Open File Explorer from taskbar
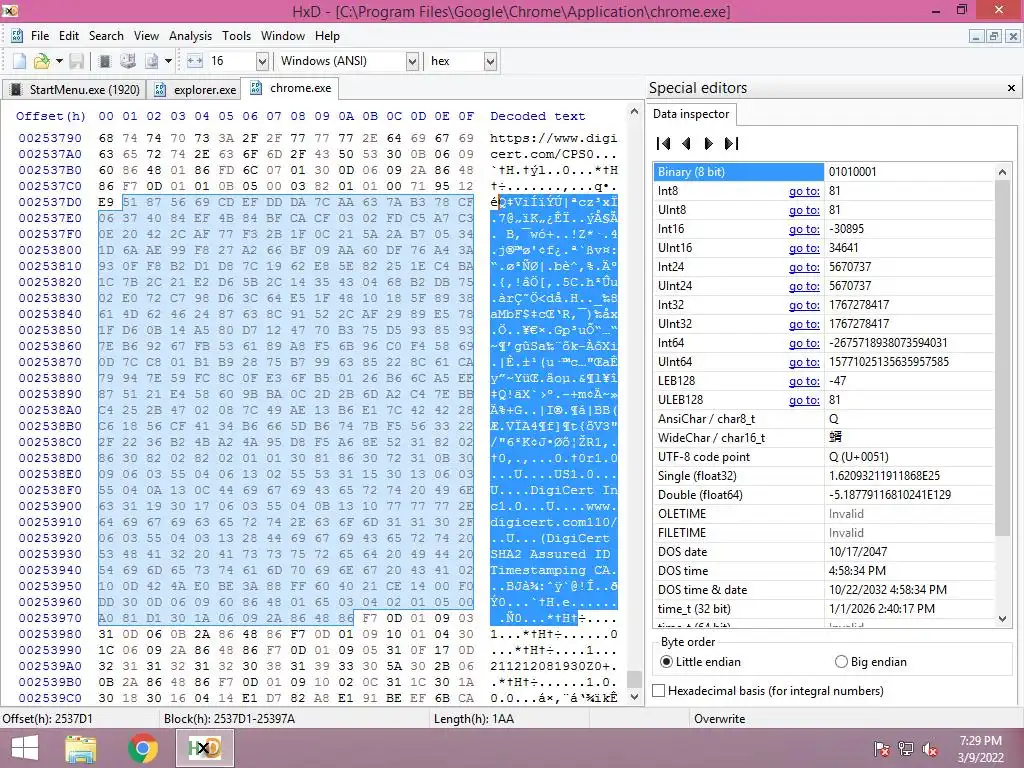The width and height of the screenshot is (1024, 768). [81, 748]
